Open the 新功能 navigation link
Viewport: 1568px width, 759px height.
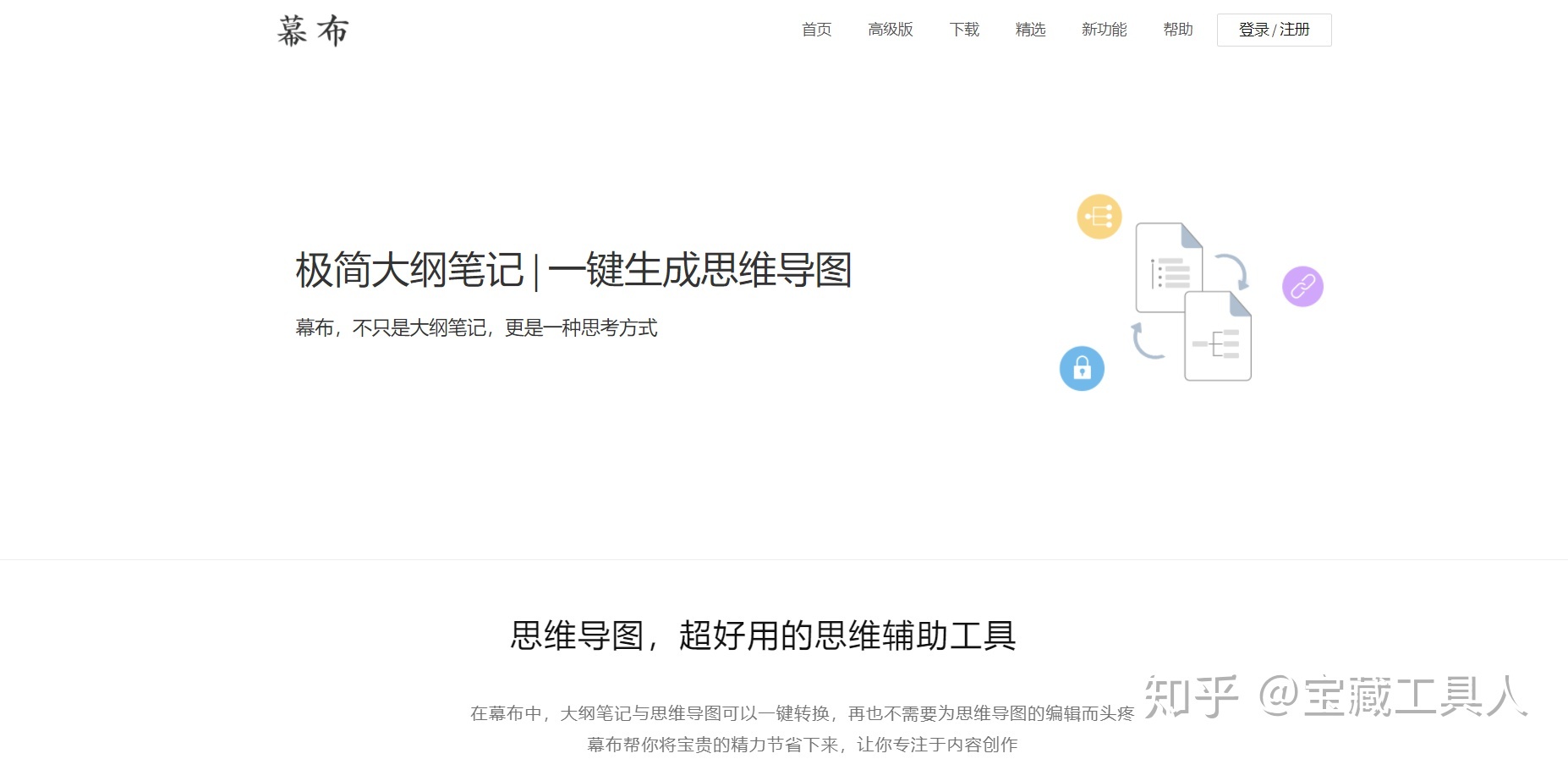pos(1104,30)
